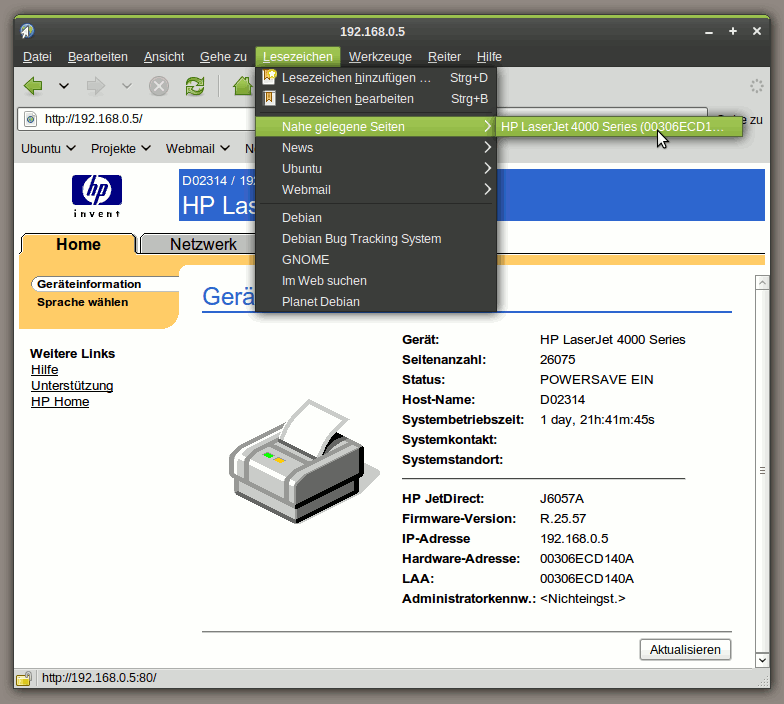Open the Ubuntu bookmarks toolbar dropdown
This screenshot has height=704, width=784.
[48, 148]
